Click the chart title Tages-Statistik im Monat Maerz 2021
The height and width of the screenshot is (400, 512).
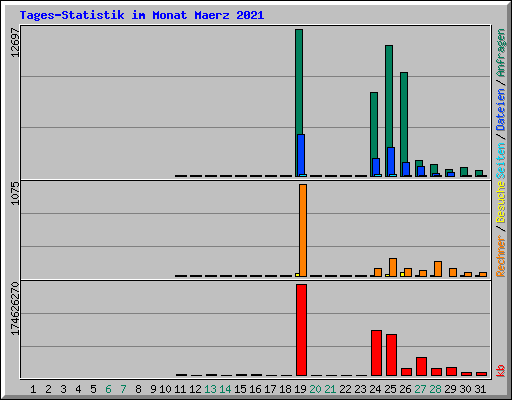142,15
